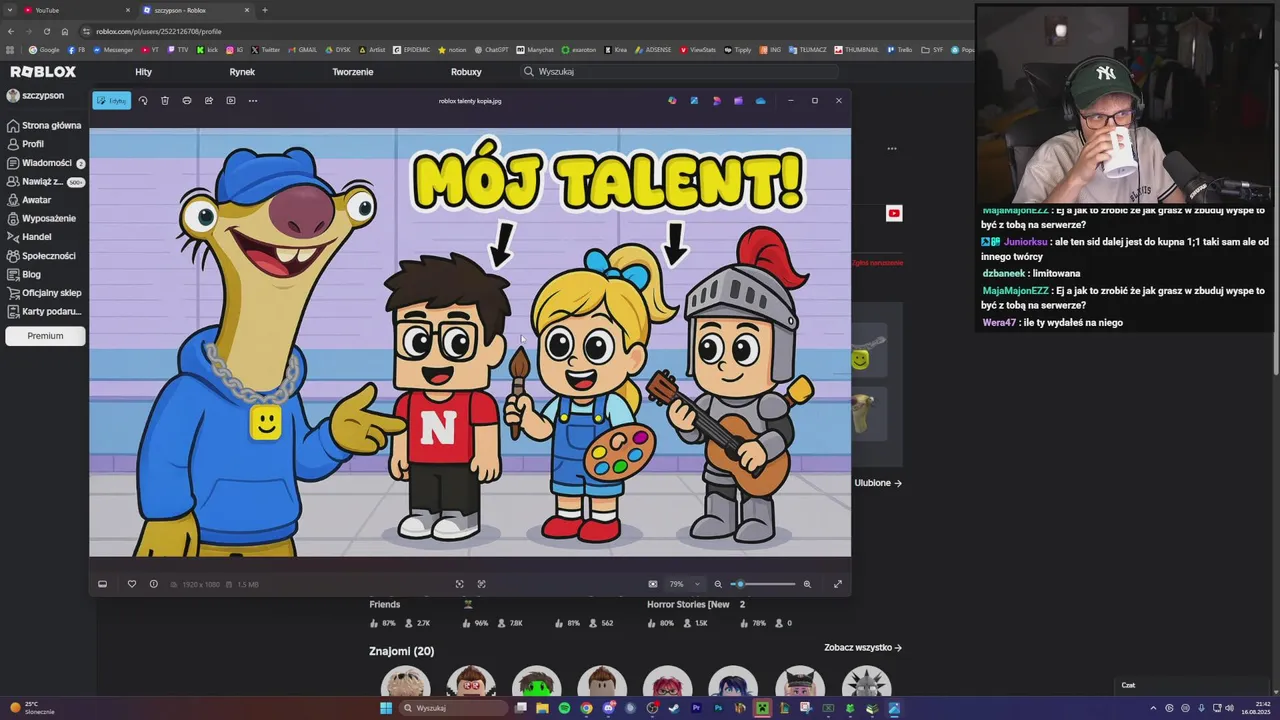
Task: Print the image using printer icon
Action: 187,100
